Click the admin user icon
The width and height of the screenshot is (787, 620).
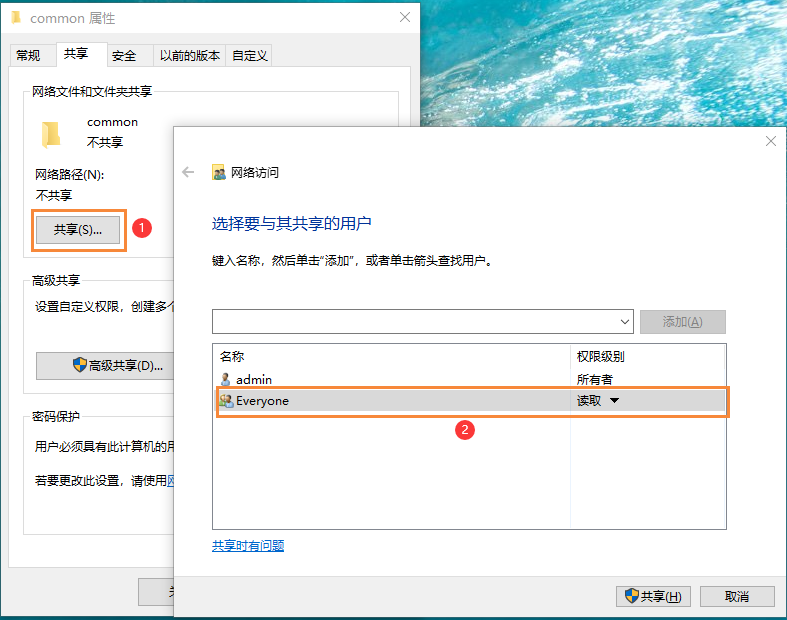pos(225,379)
